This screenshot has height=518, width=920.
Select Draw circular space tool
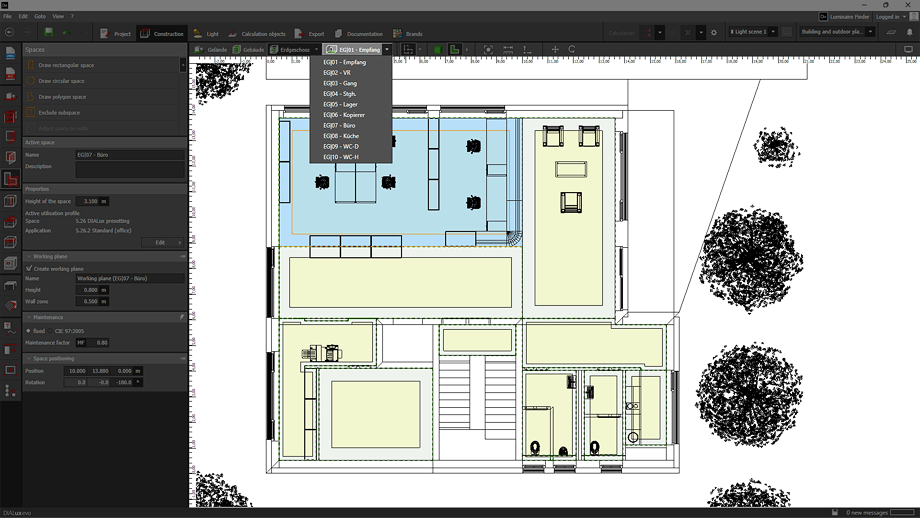tap(61, 81)
